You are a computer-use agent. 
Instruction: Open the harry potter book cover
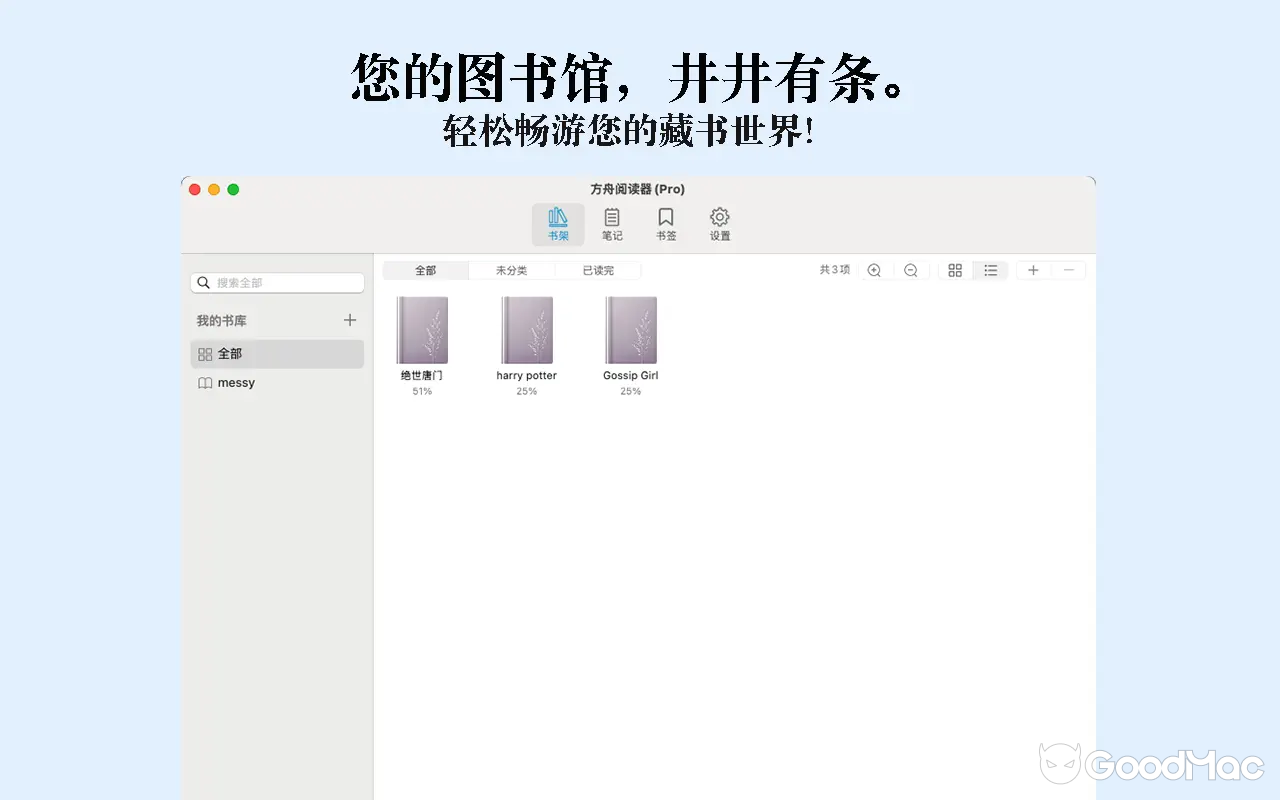(526, 330)
